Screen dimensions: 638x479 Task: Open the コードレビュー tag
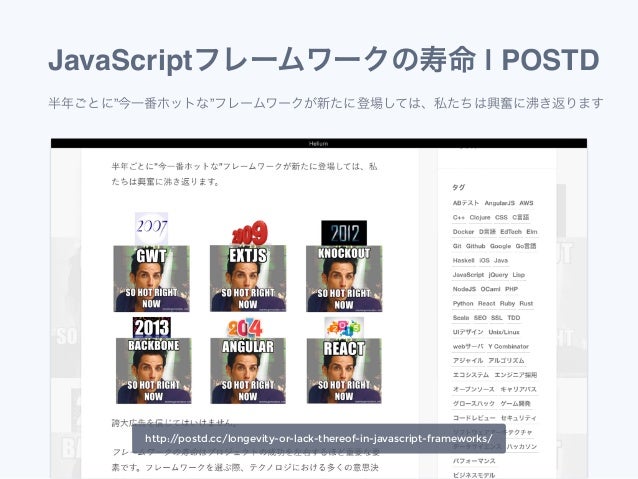tap(474, 418)
